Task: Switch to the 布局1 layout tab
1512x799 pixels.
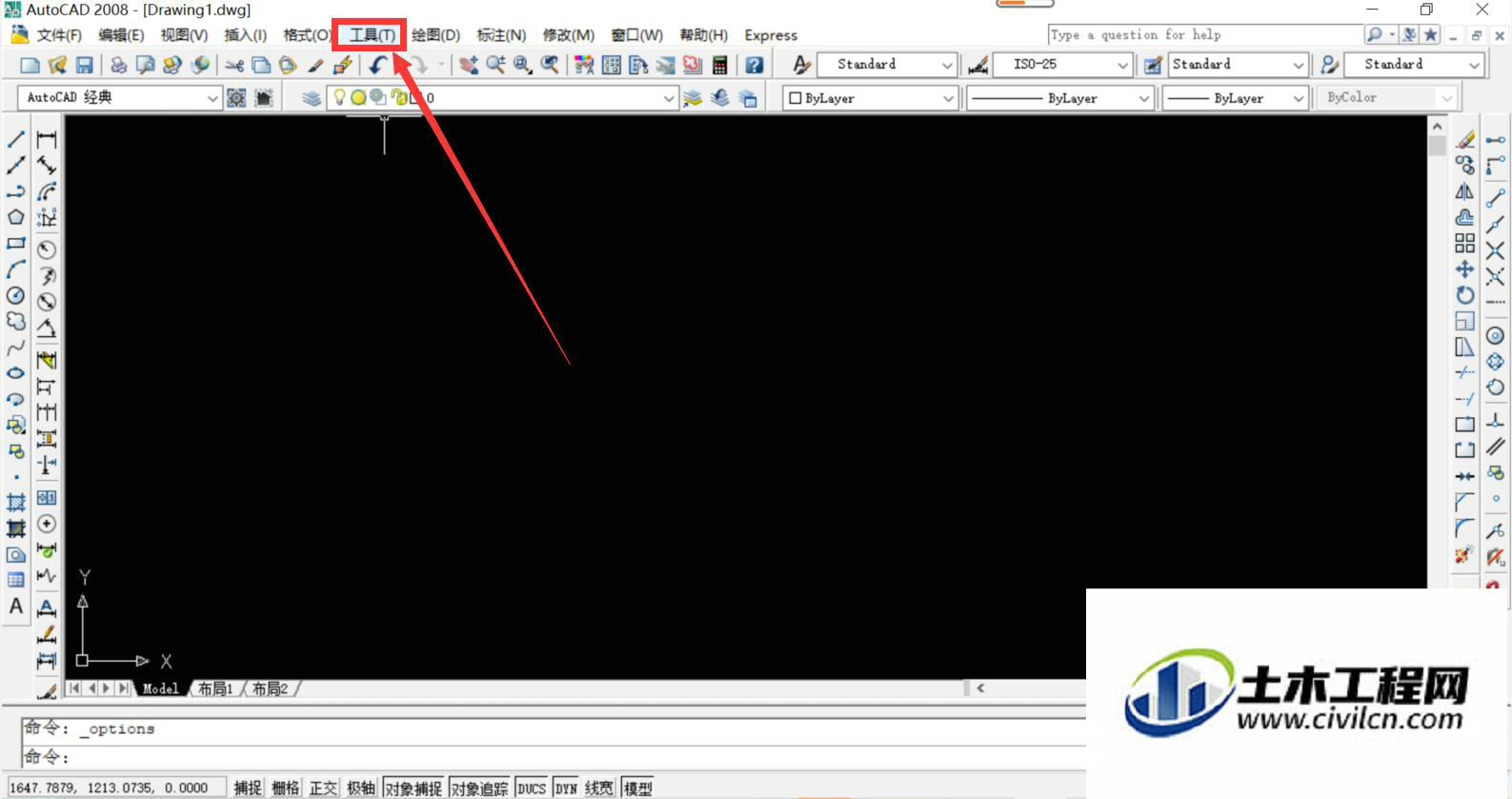Action: coord(215,689)
